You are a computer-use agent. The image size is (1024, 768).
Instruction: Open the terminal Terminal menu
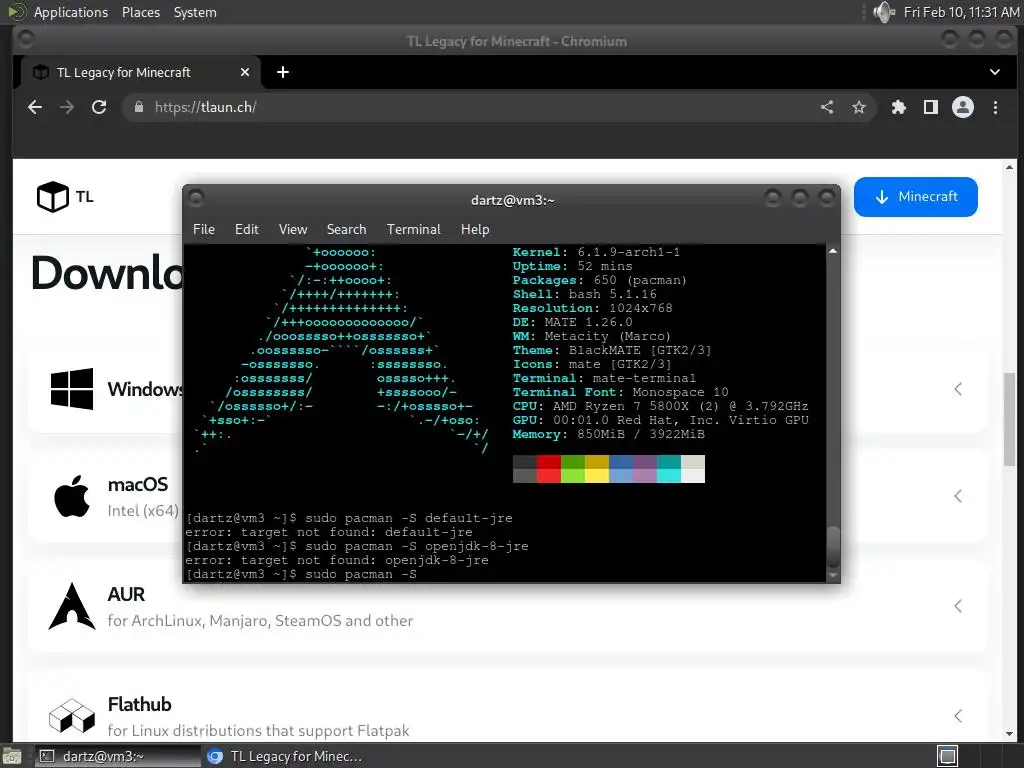tap(413, 229)
